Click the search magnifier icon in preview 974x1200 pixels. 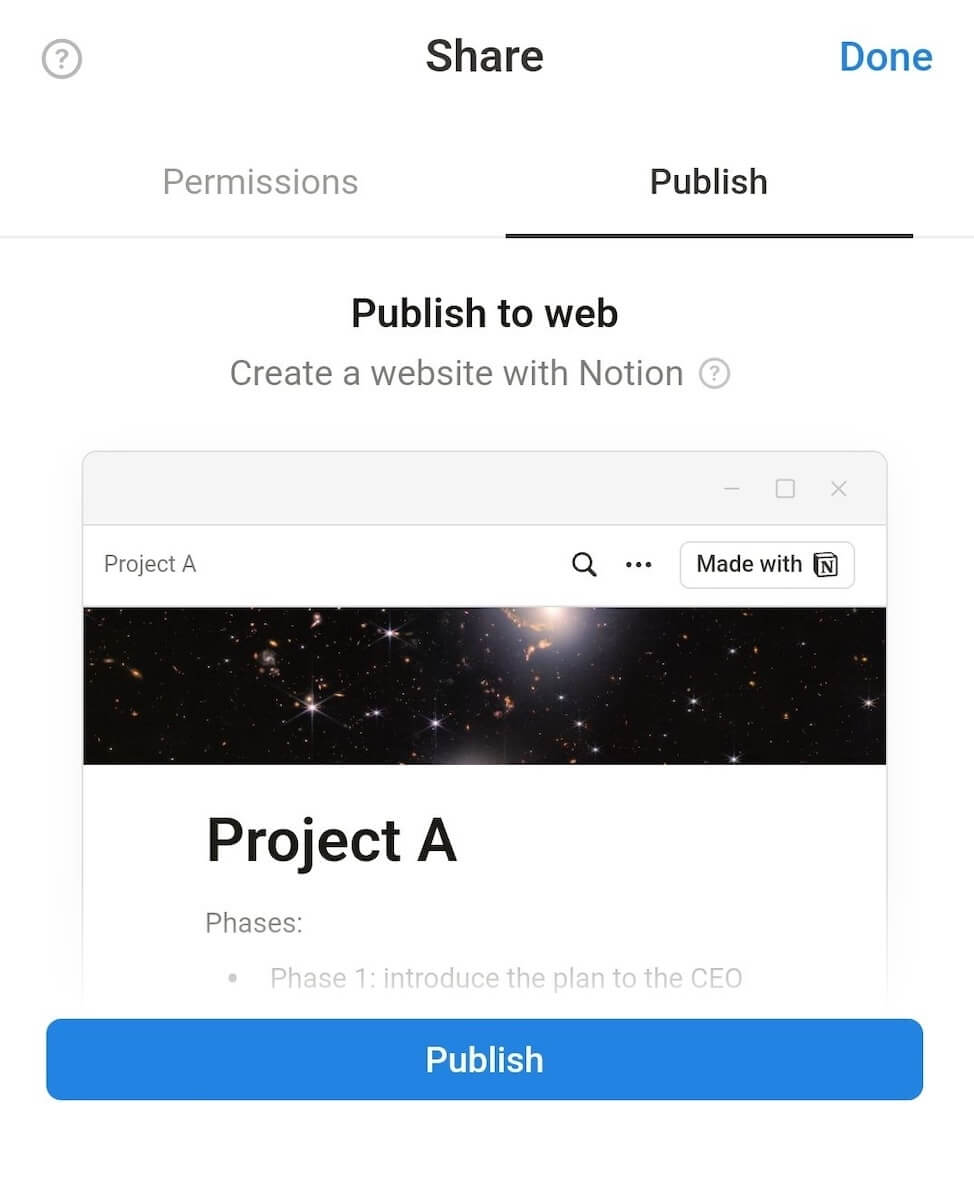pyautogui.click(x=584, y=565)
